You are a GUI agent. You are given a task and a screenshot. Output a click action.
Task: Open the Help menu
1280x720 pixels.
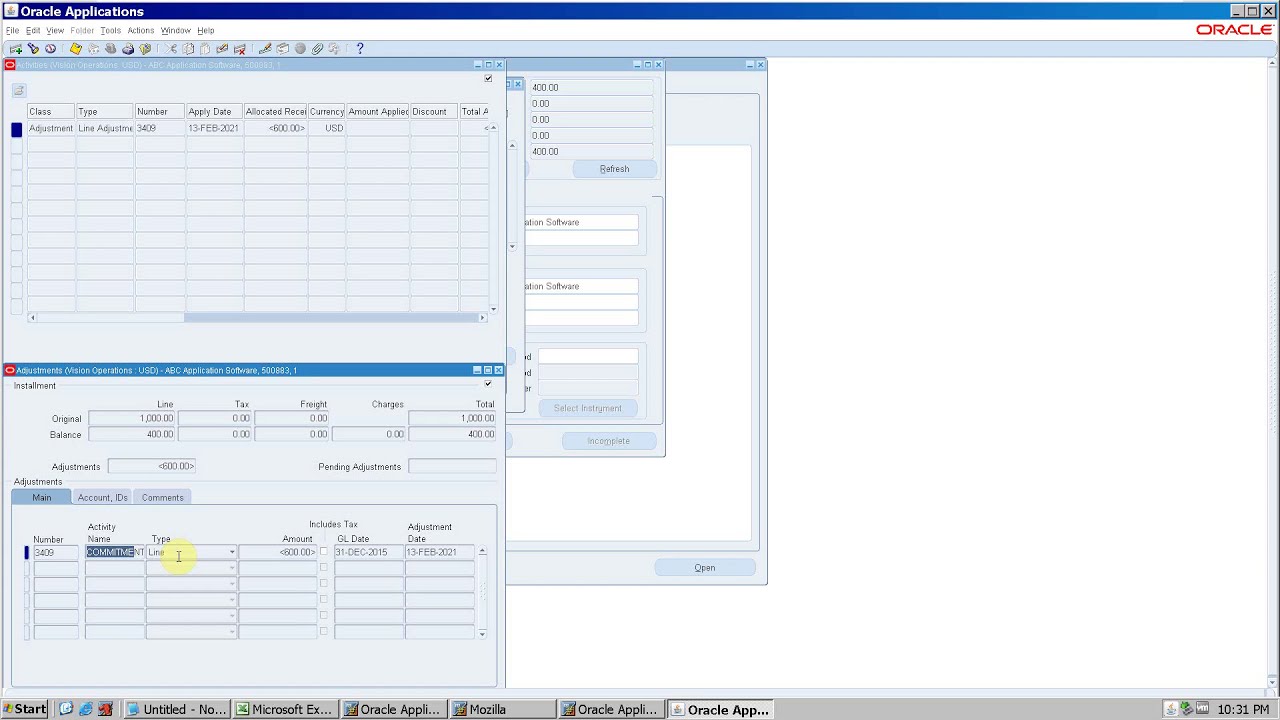click(x=205, y=30)
